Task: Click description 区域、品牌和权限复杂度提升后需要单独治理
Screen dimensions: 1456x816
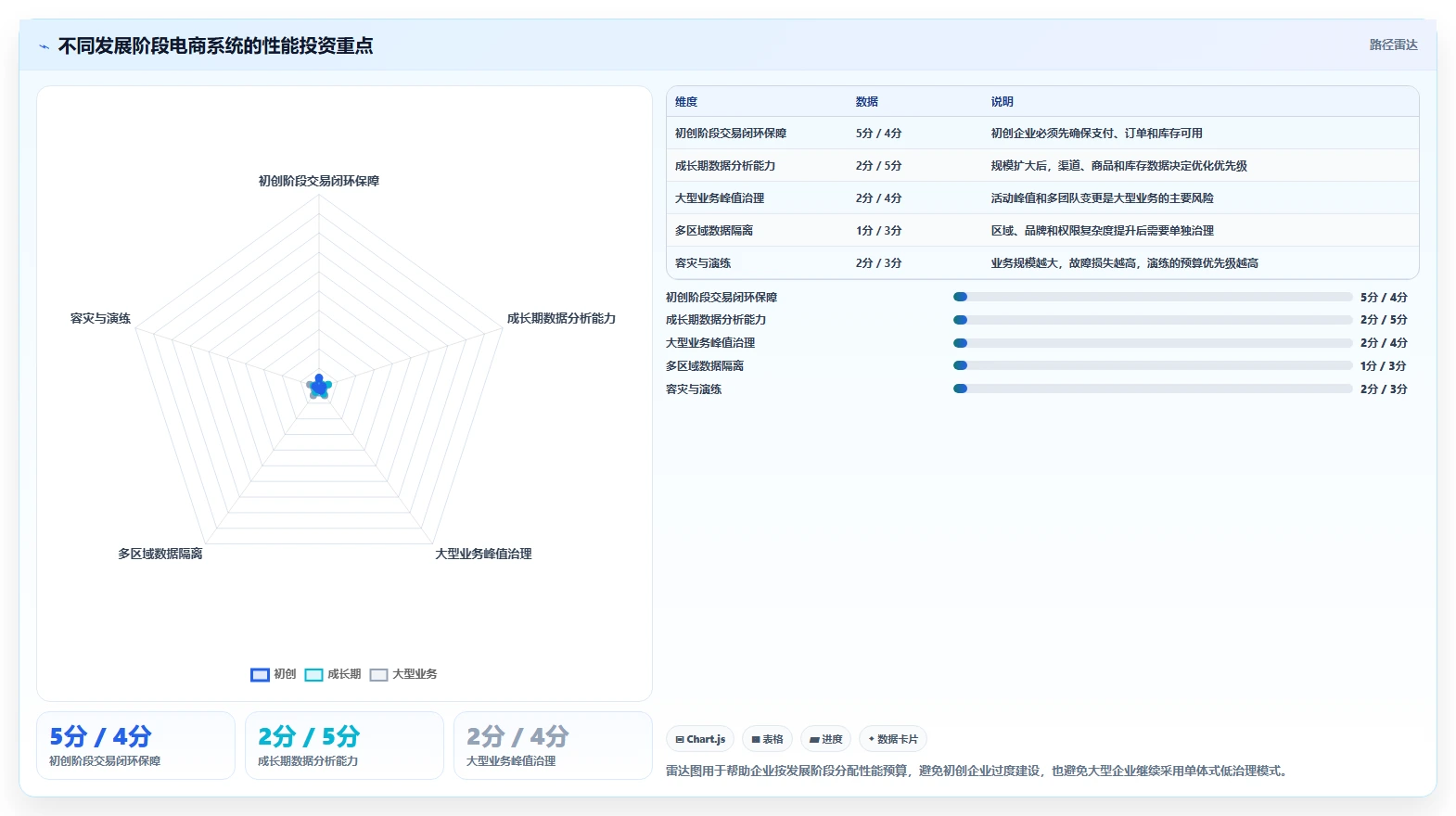Action: (x=1103, y=231)
